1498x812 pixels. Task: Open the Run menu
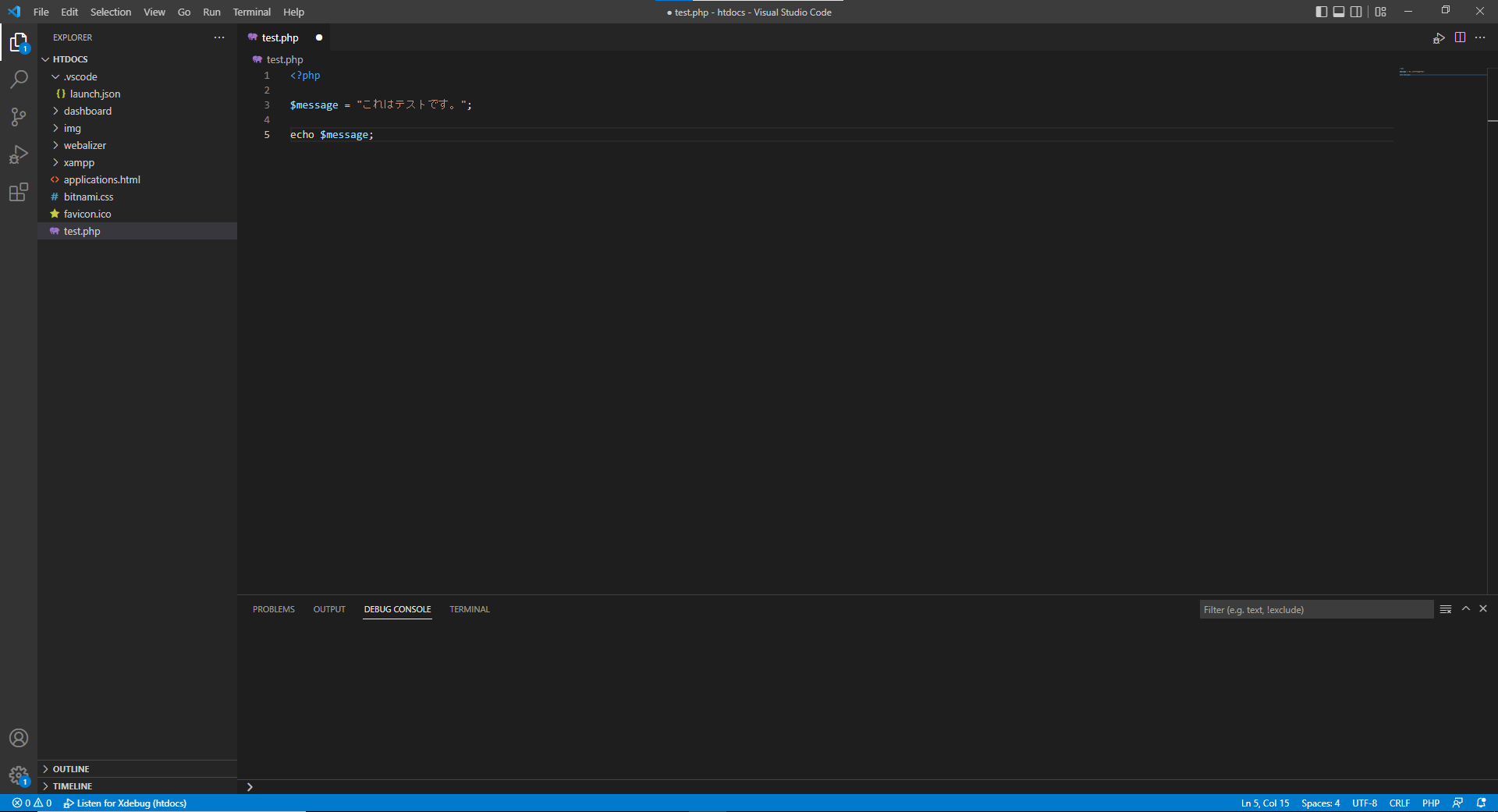pos(211,12)
